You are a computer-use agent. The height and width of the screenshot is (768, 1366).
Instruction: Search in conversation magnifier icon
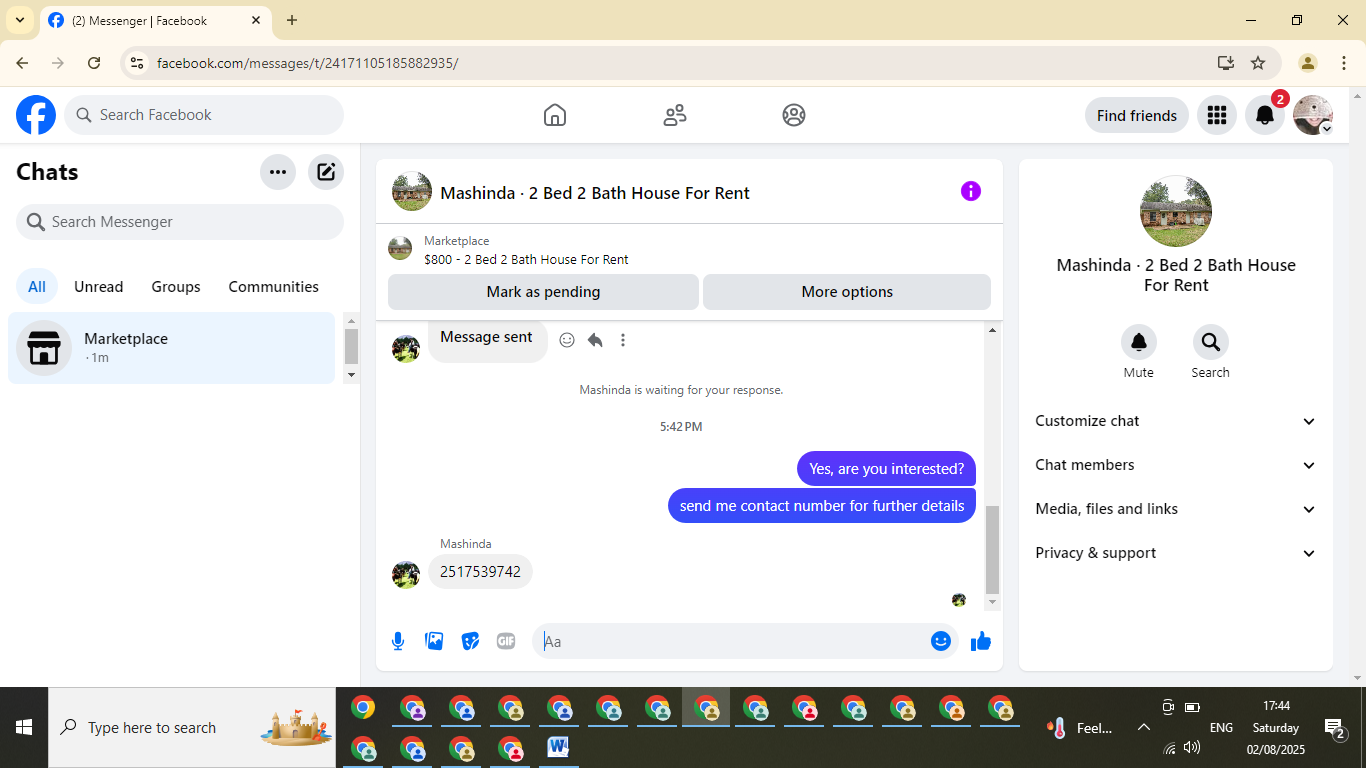(1211, 342)
